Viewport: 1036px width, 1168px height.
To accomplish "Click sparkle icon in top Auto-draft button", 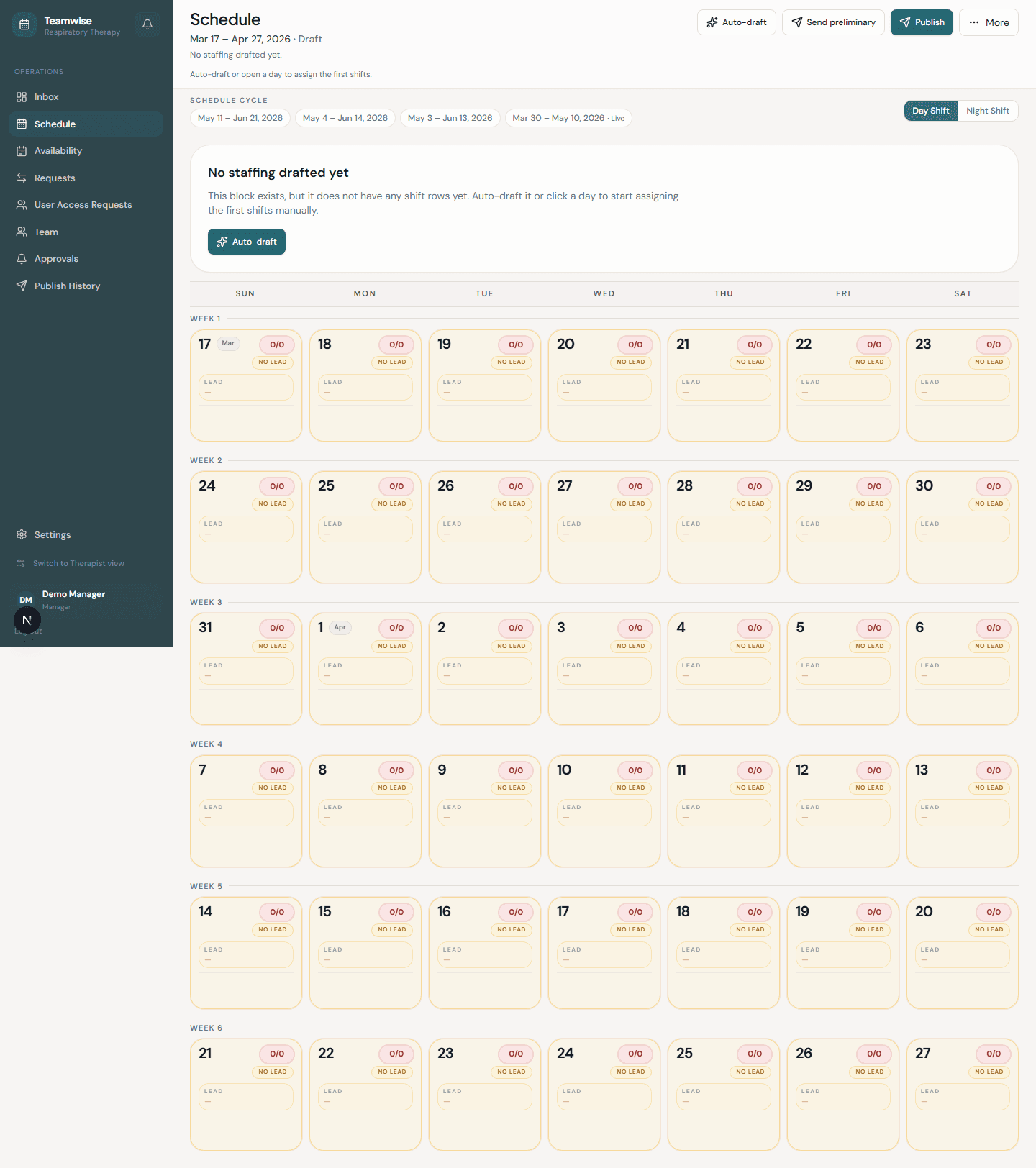I will tap(712, 22).
